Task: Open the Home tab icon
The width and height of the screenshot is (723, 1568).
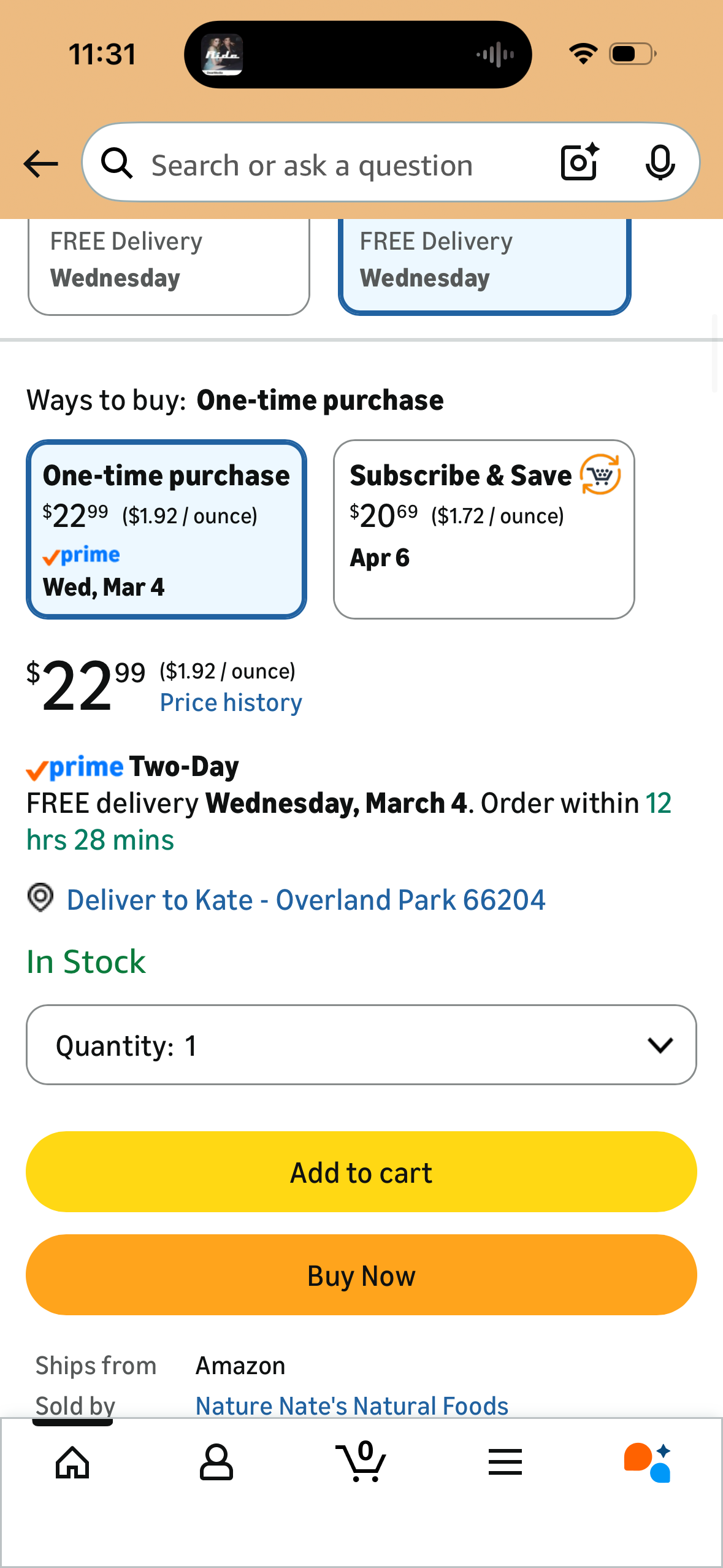Action: click(x=72, y=1462)
